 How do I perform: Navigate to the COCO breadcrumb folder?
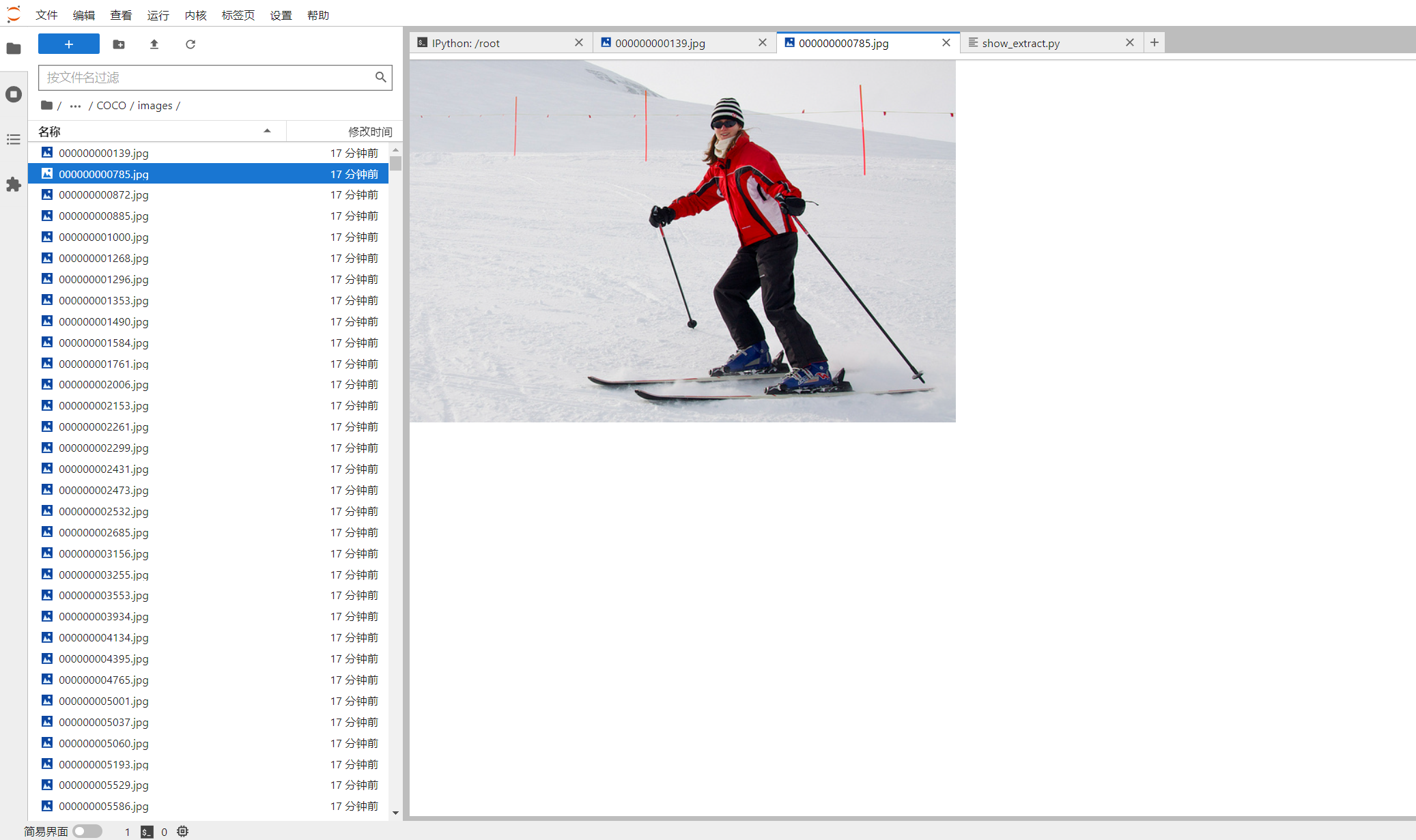pos(111,105)
